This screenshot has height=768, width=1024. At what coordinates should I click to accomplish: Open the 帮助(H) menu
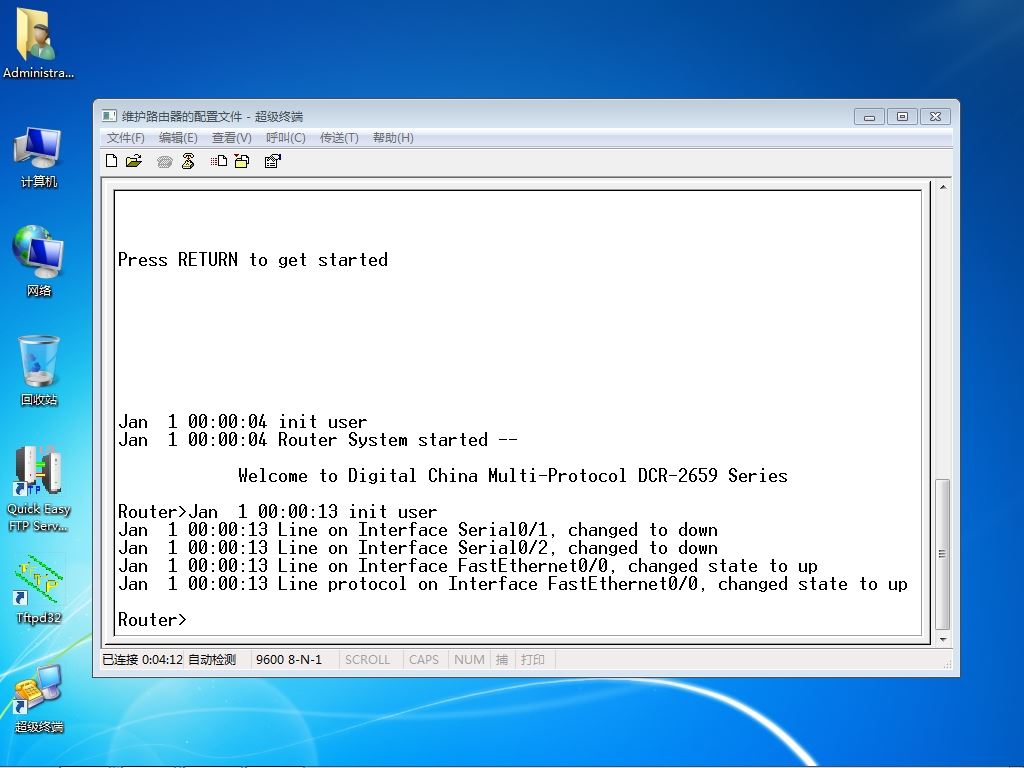click(392, 138)
